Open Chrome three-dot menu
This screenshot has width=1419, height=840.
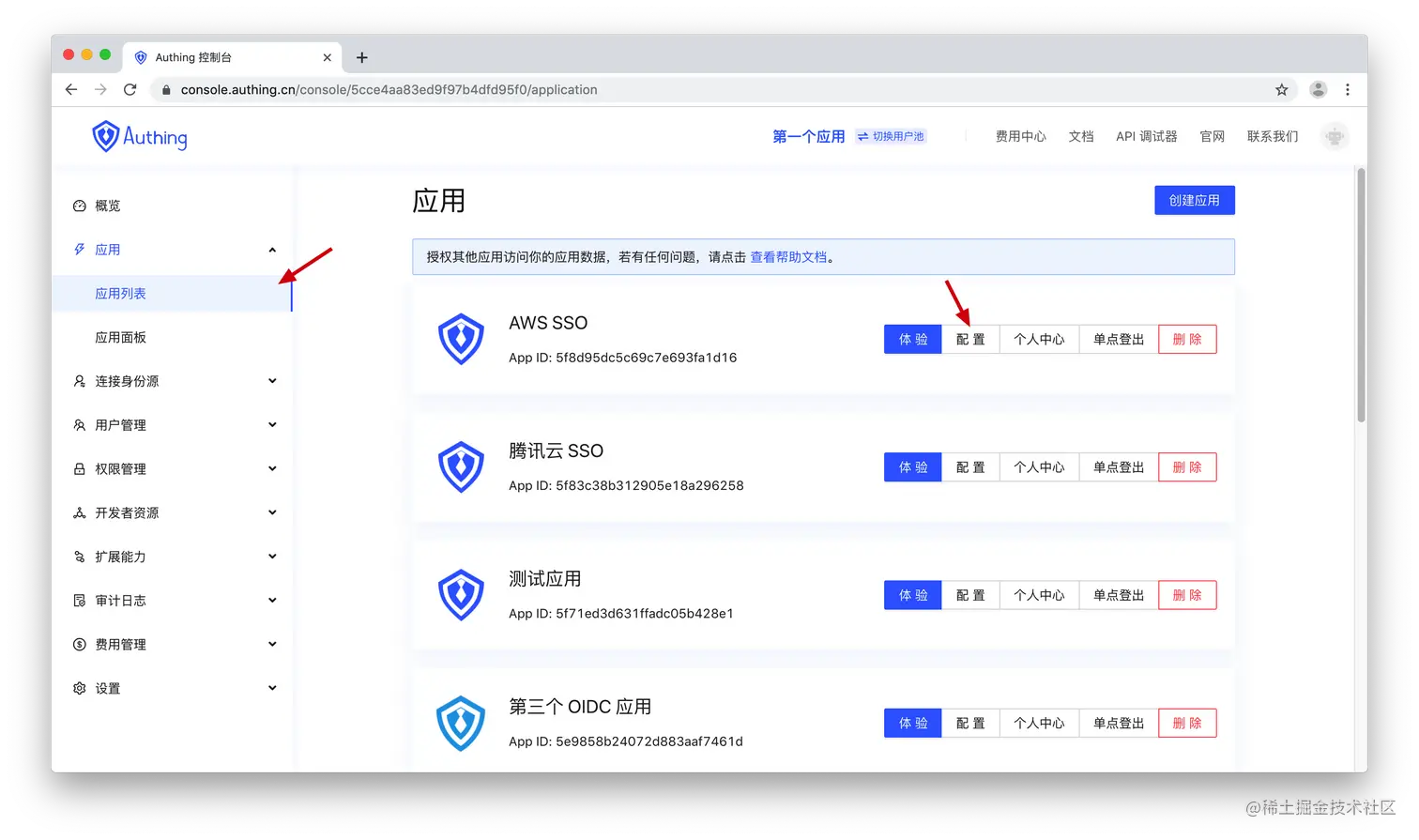(x=1348, y=89)
